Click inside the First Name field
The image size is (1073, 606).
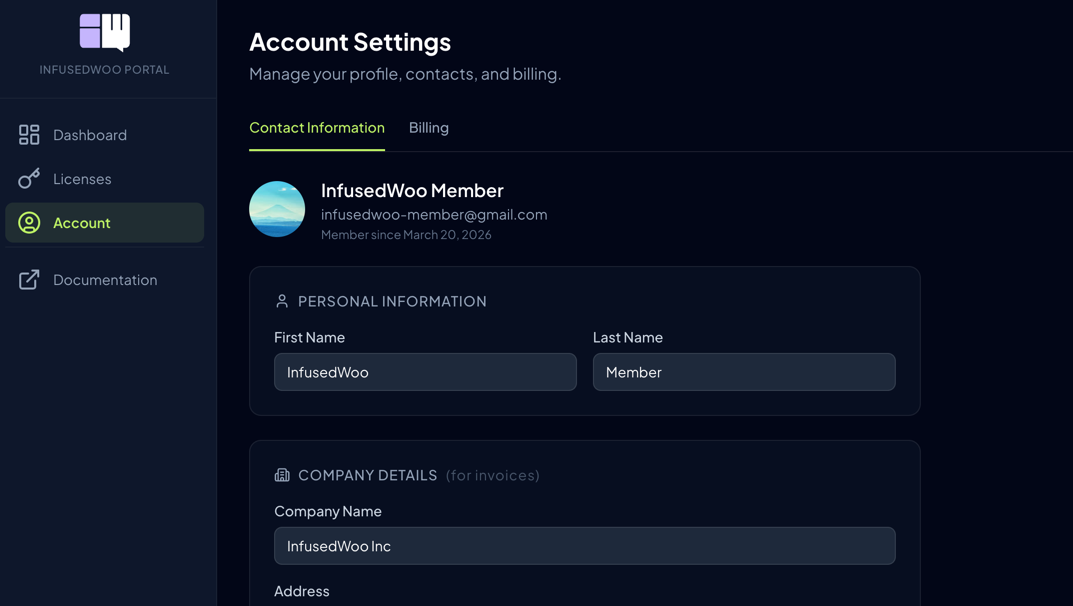coord(425,371)
